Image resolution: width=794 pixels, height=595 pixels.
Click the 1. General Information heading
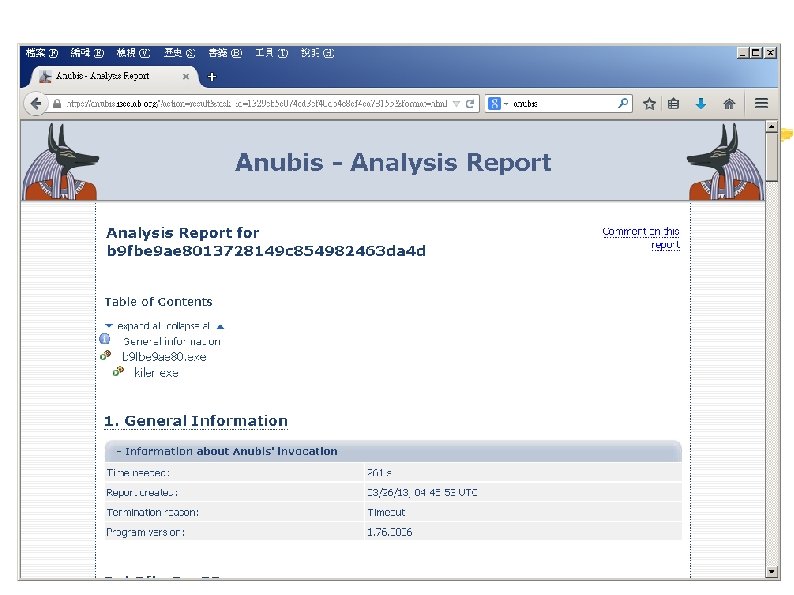click(x=196, y=421)
